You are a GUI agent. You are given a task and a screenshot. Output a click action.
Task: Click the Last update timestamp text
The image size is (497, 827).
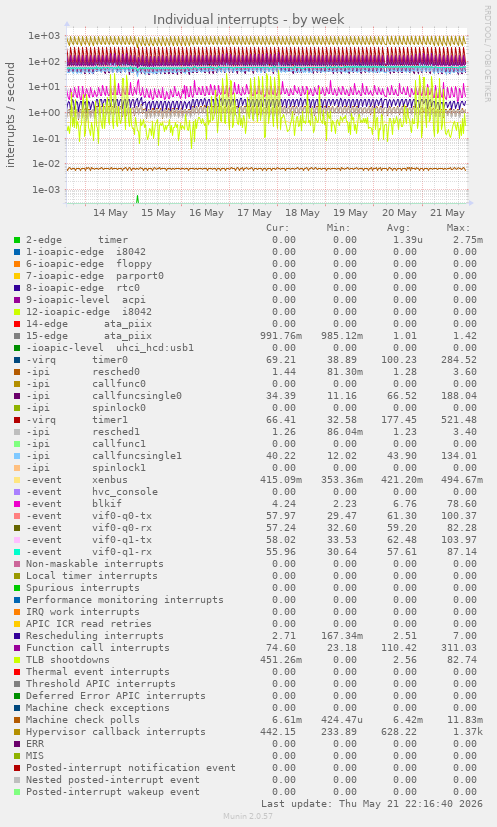coord(372,804)
